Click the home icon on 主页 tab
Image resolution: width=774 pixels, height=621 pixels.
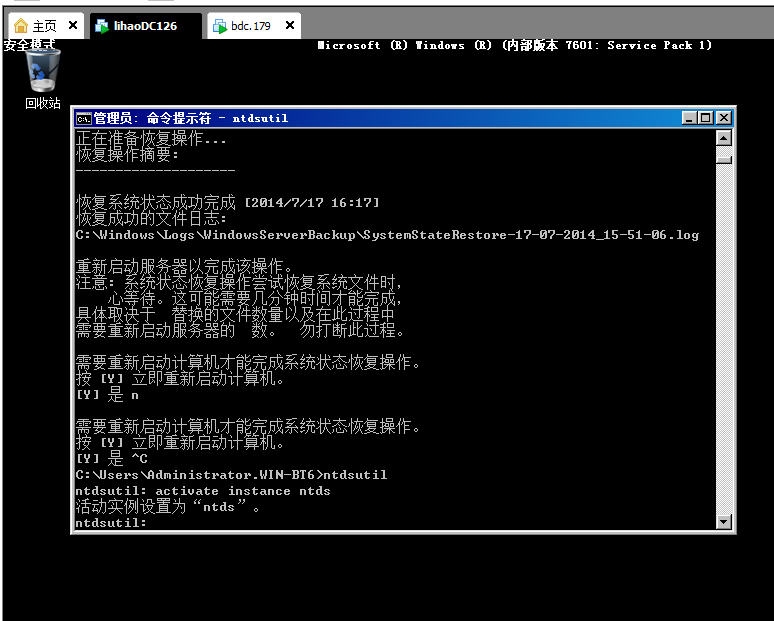coord(21,26)
